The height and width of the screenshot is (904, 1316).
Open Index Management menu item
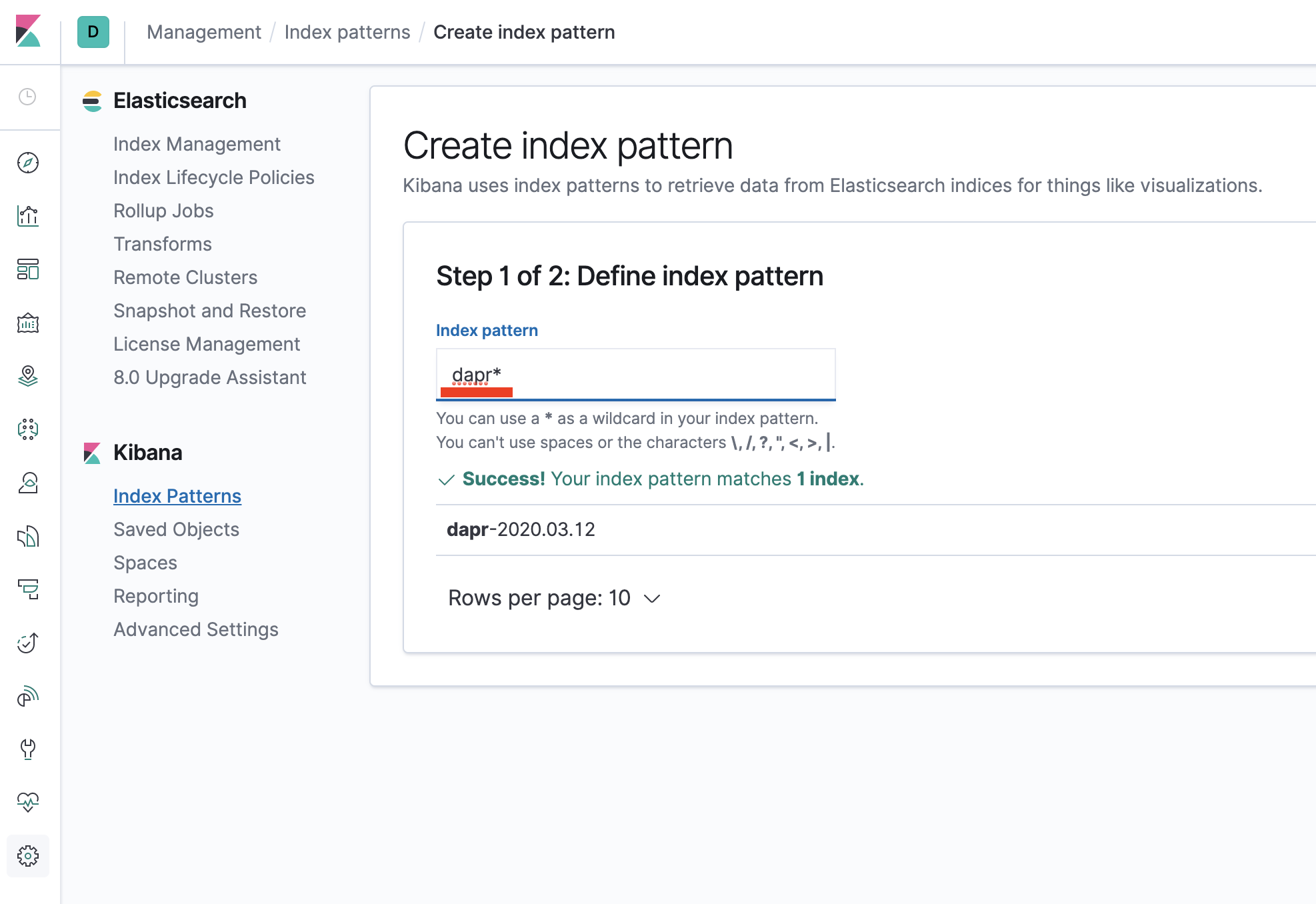click(x=197, y=144)
